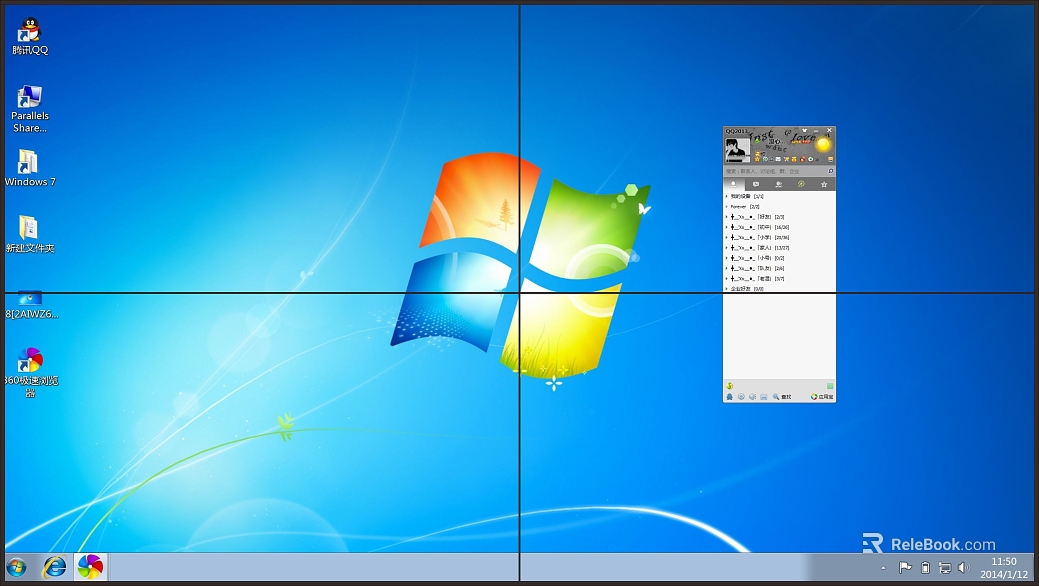This screenshot has width=1039, height=586.
Task: Open the Parallels Share desktop shortcut
Action: click(x=30, y=109)
